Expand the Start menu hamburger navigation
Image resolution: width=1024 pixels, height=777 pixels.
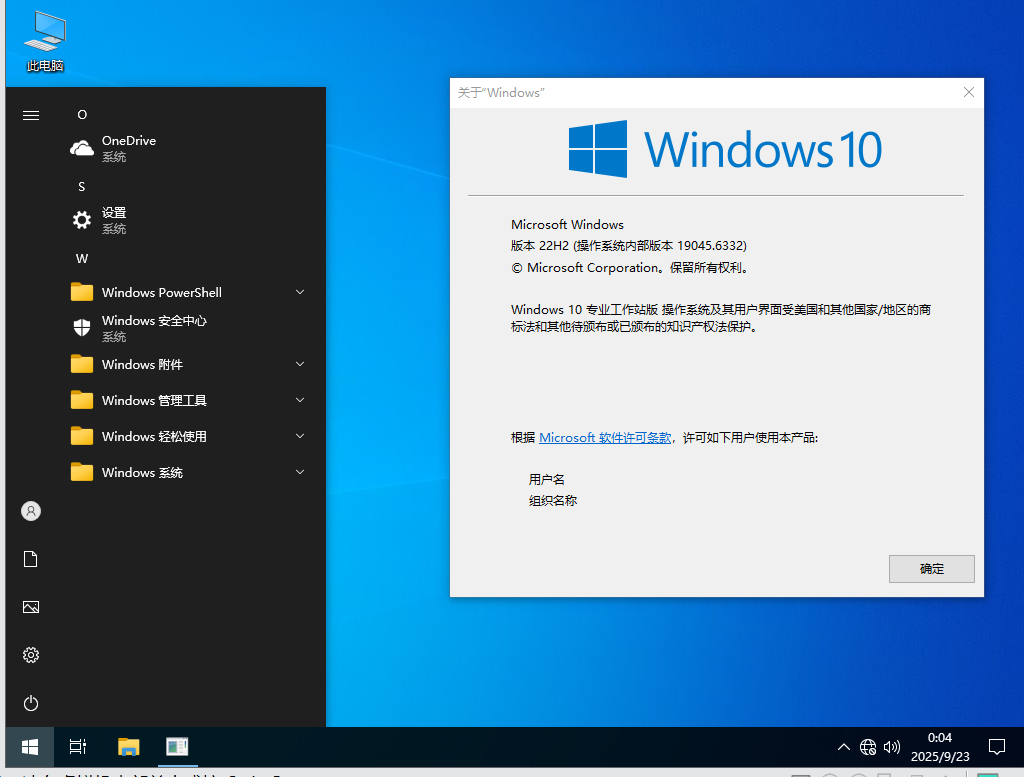pyautogui.click(x=31, y=116)
